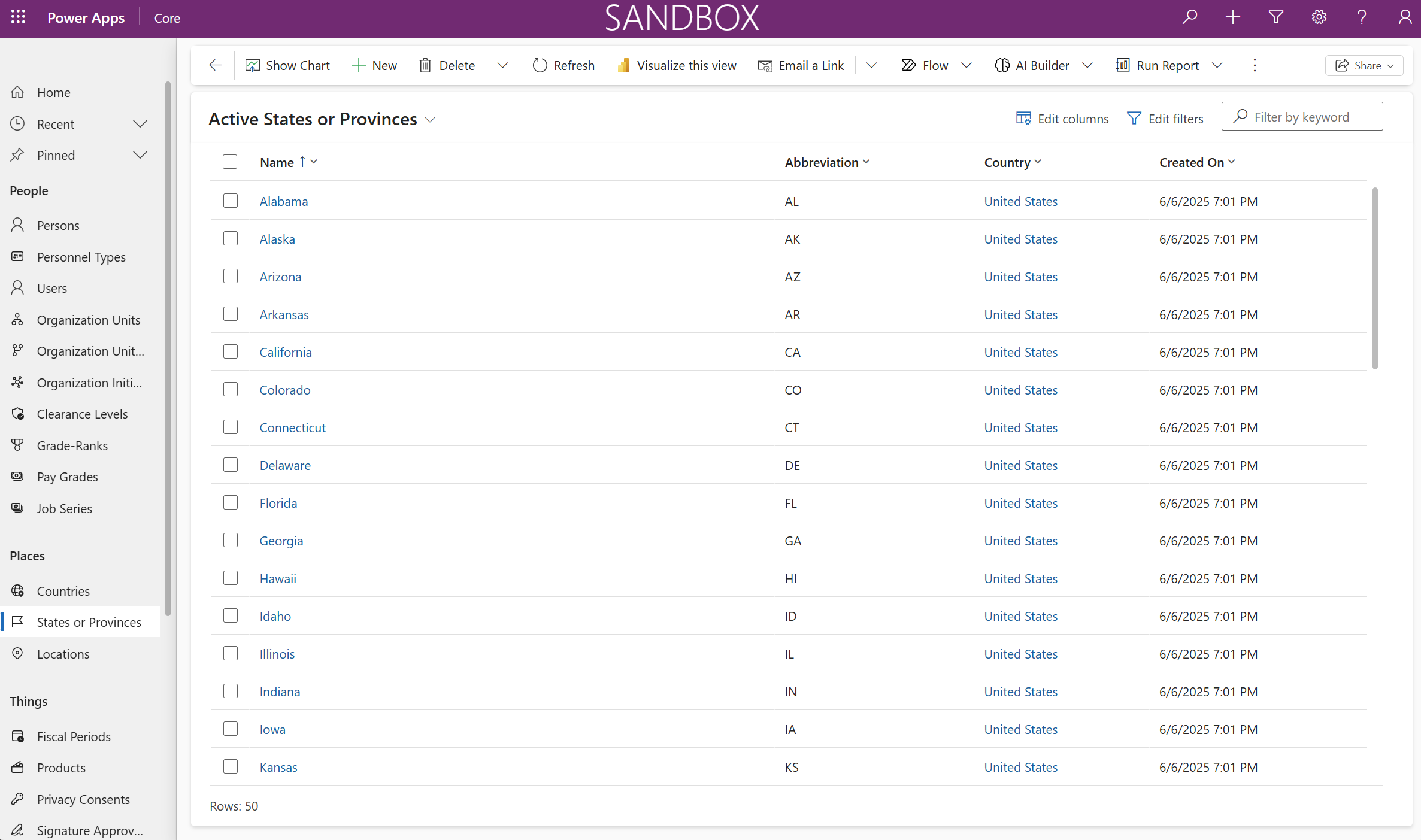Select the Idaho row checkbox

pos(231,615)
